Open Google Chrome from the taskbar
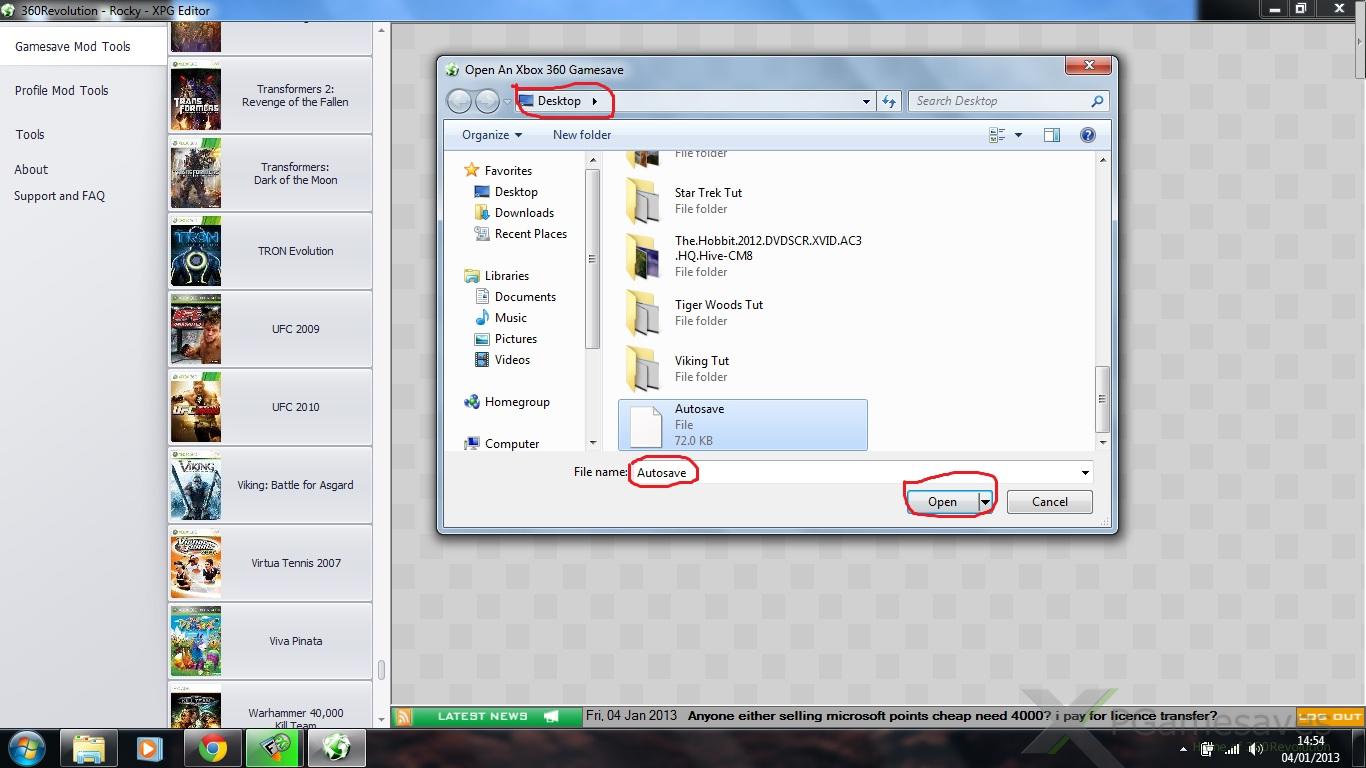 click(212, 748)
